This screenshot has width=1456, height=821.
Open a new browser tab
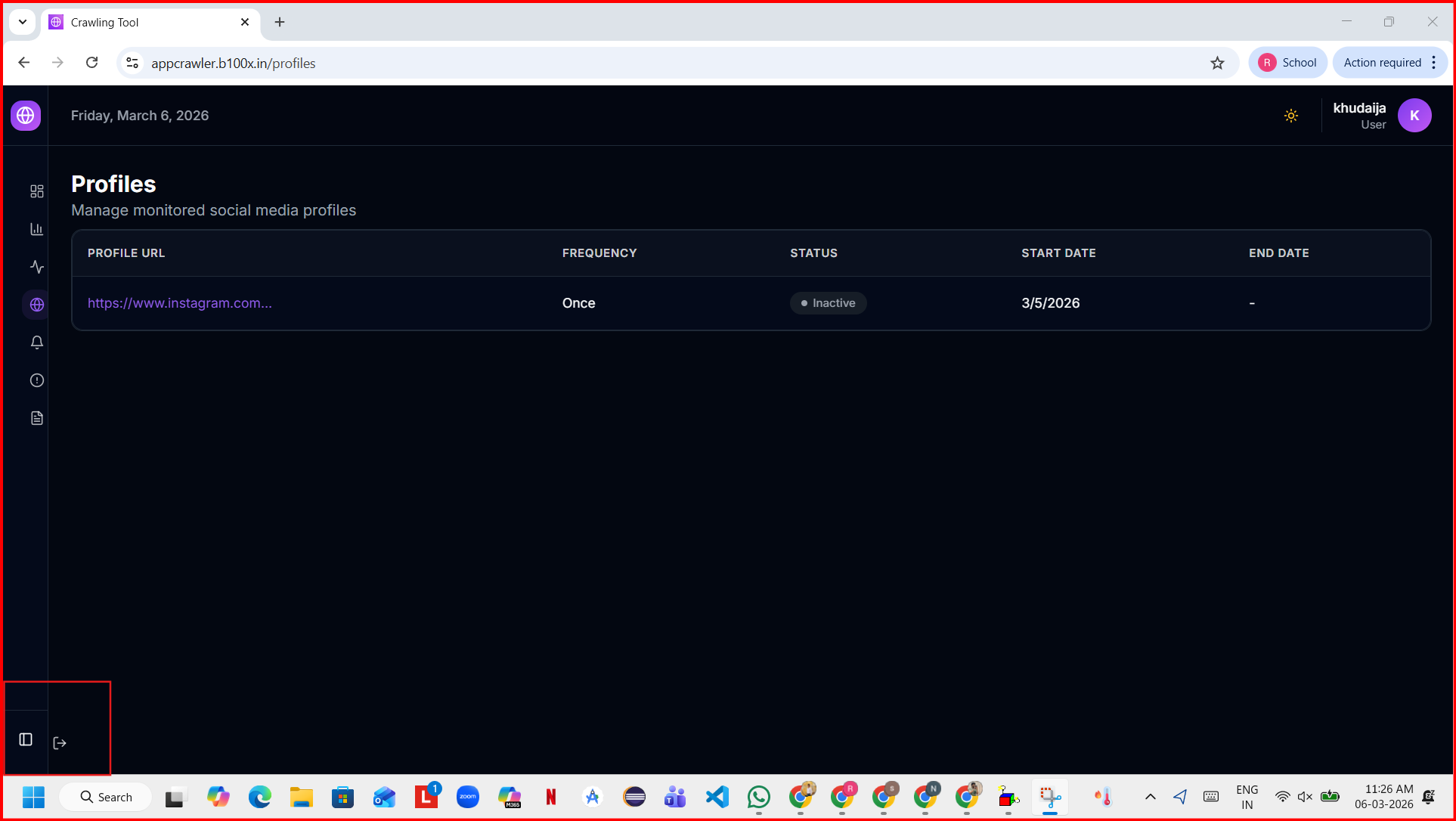tap(280, 23)
